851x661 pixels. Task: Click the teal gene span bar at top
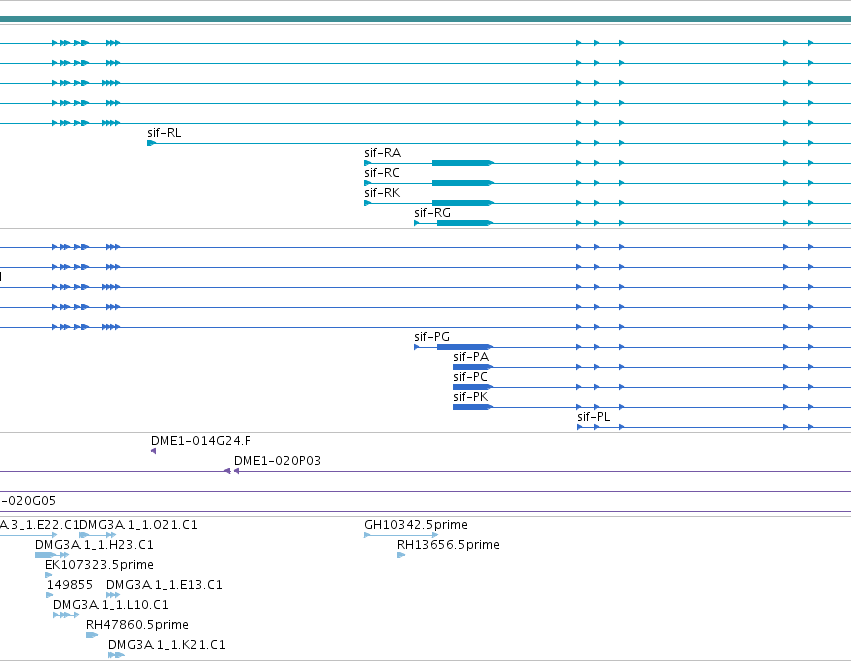click(x=426, y=19)
